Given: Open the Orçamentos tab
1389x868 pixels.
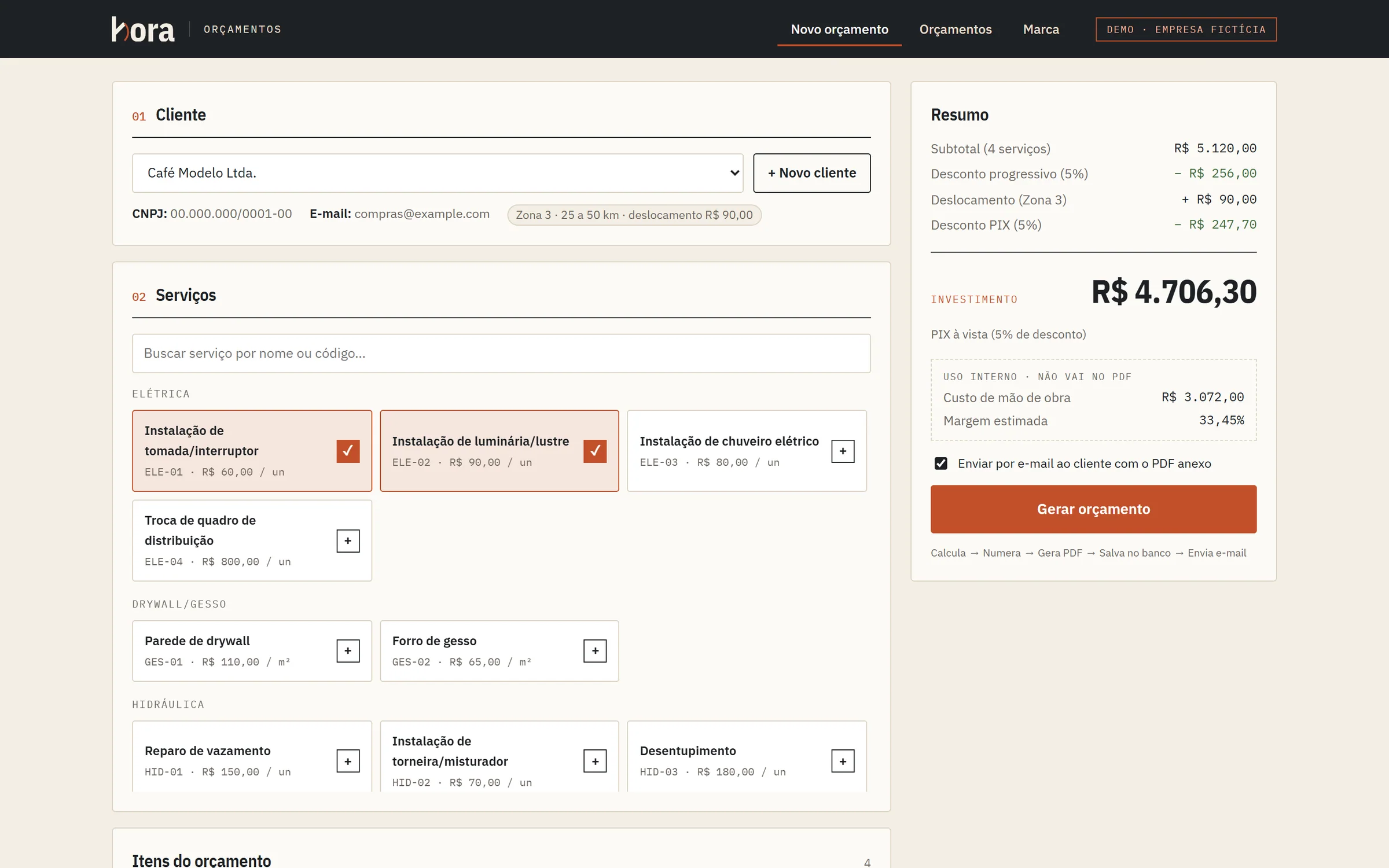Looking at the screenshot, I should tap(956, 30).
